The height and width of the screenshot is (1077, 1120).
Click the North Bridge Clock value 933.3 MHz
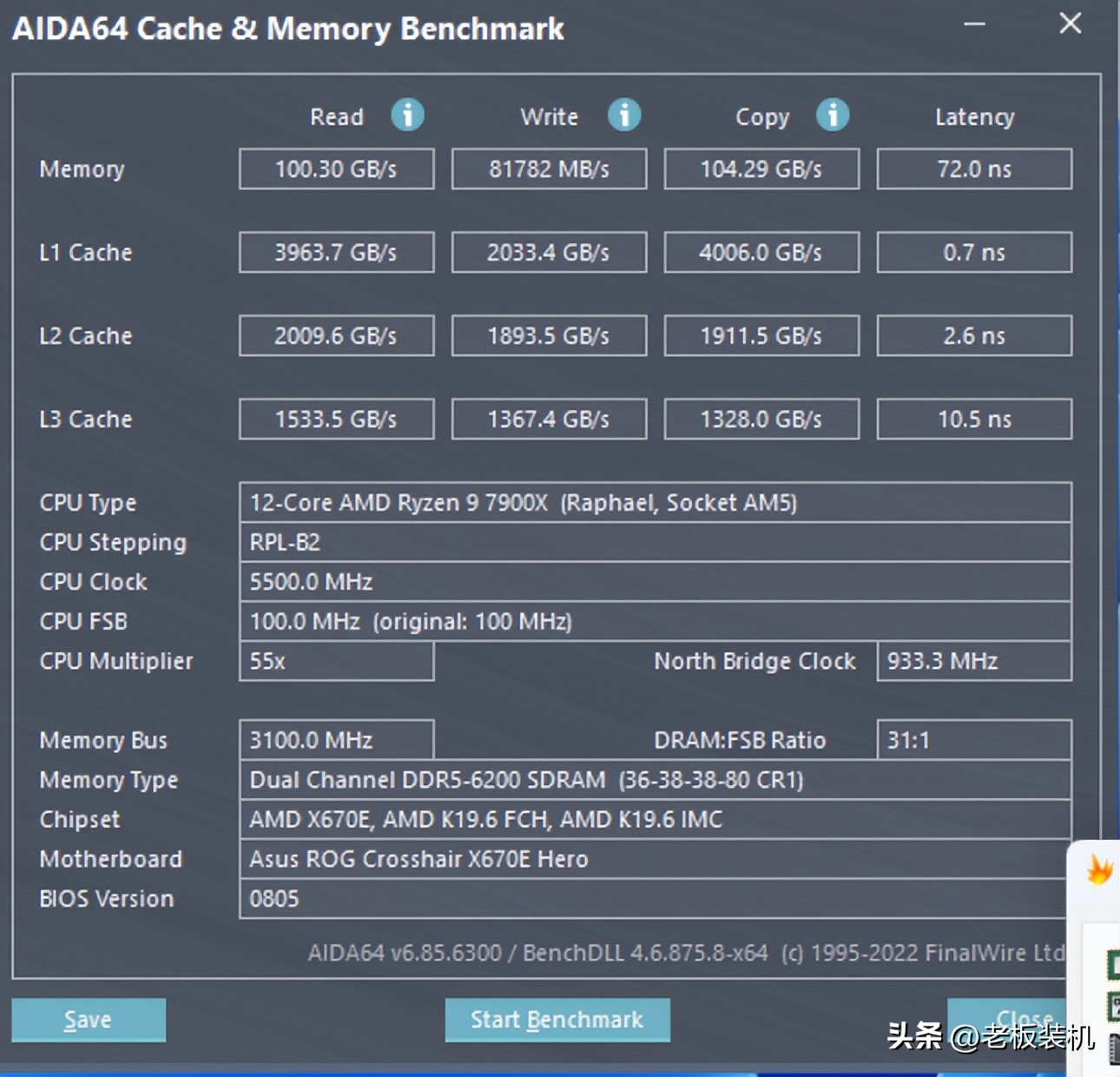(973, 661)
